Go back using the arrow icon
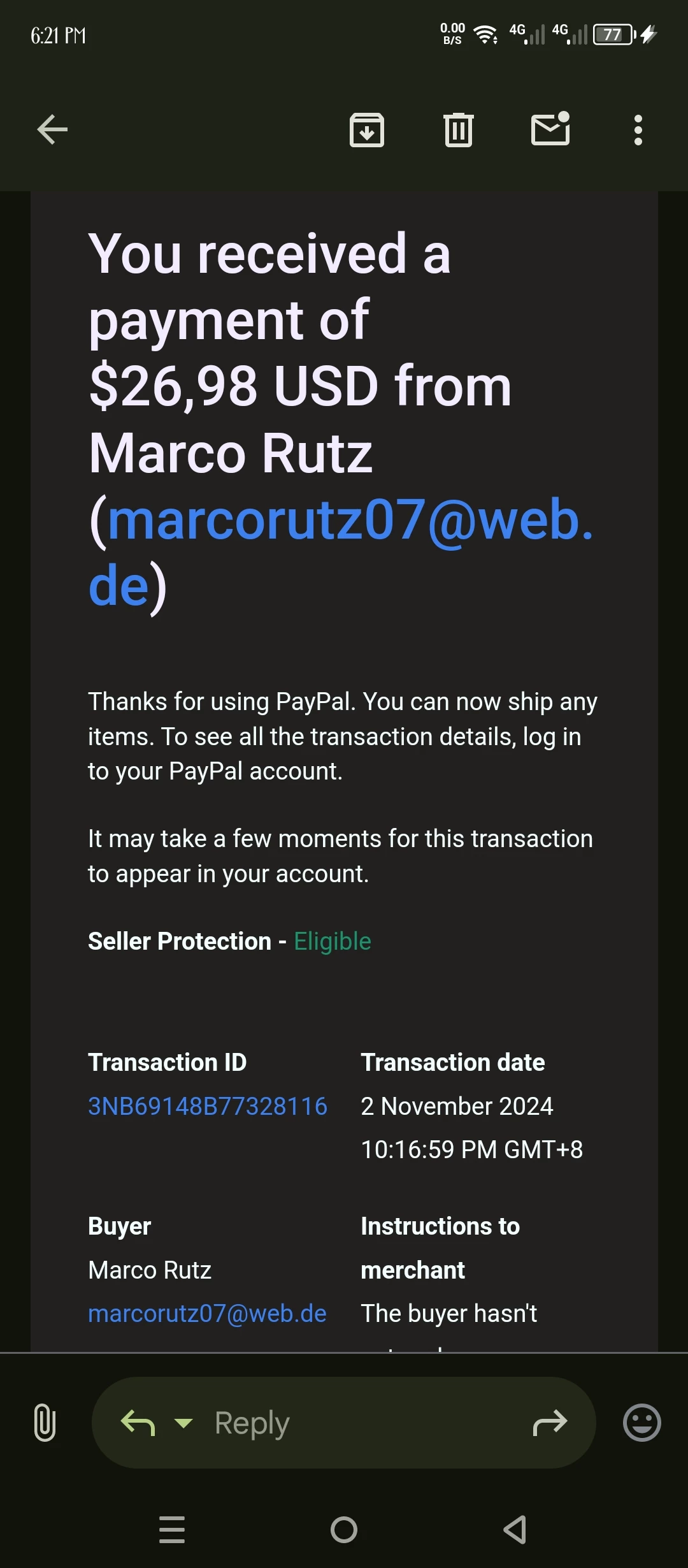688x1568 pixels. tap(52, 130)
